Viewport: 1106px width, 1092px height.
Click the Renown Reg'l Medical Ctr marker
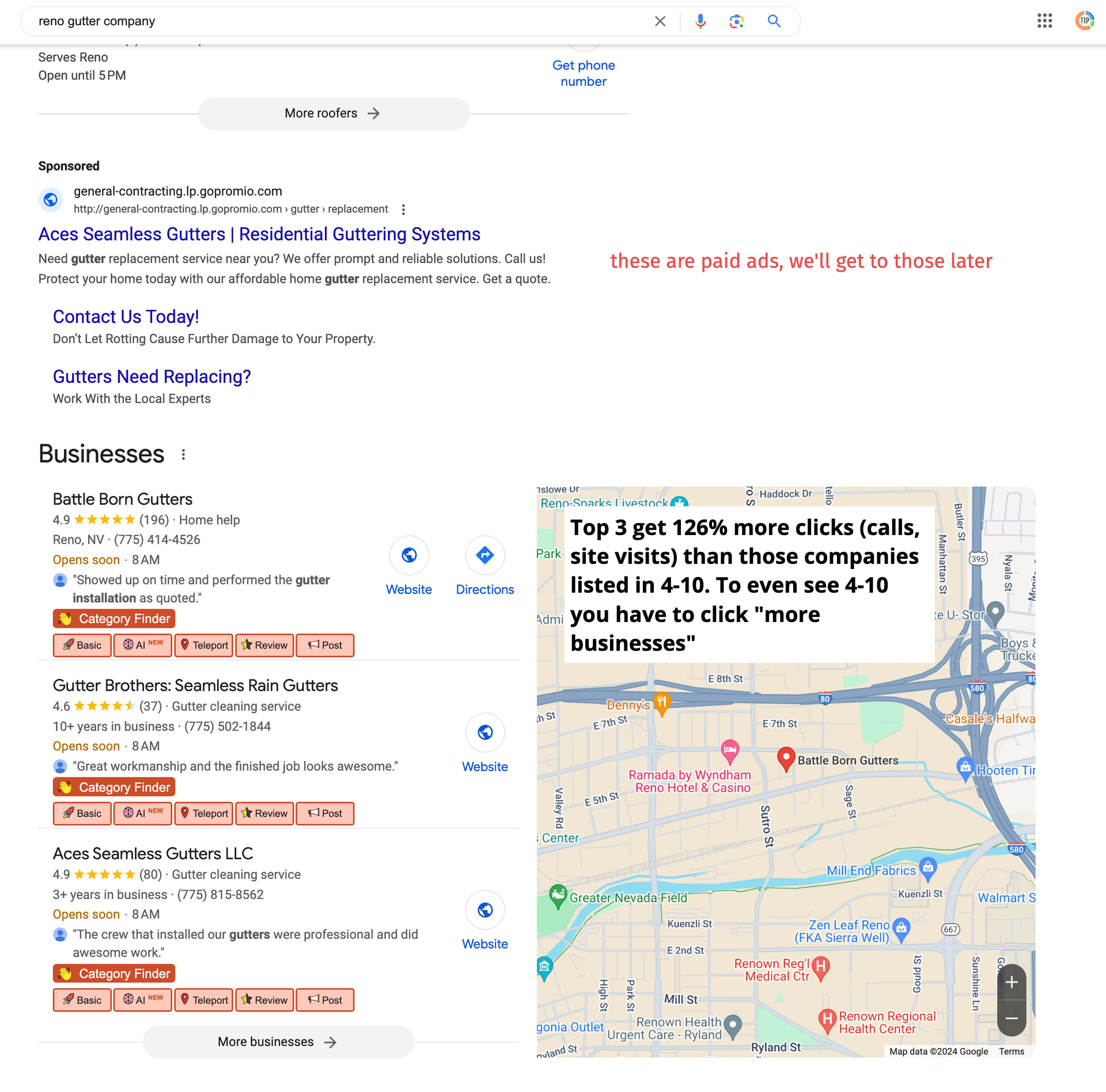(821, 968)
